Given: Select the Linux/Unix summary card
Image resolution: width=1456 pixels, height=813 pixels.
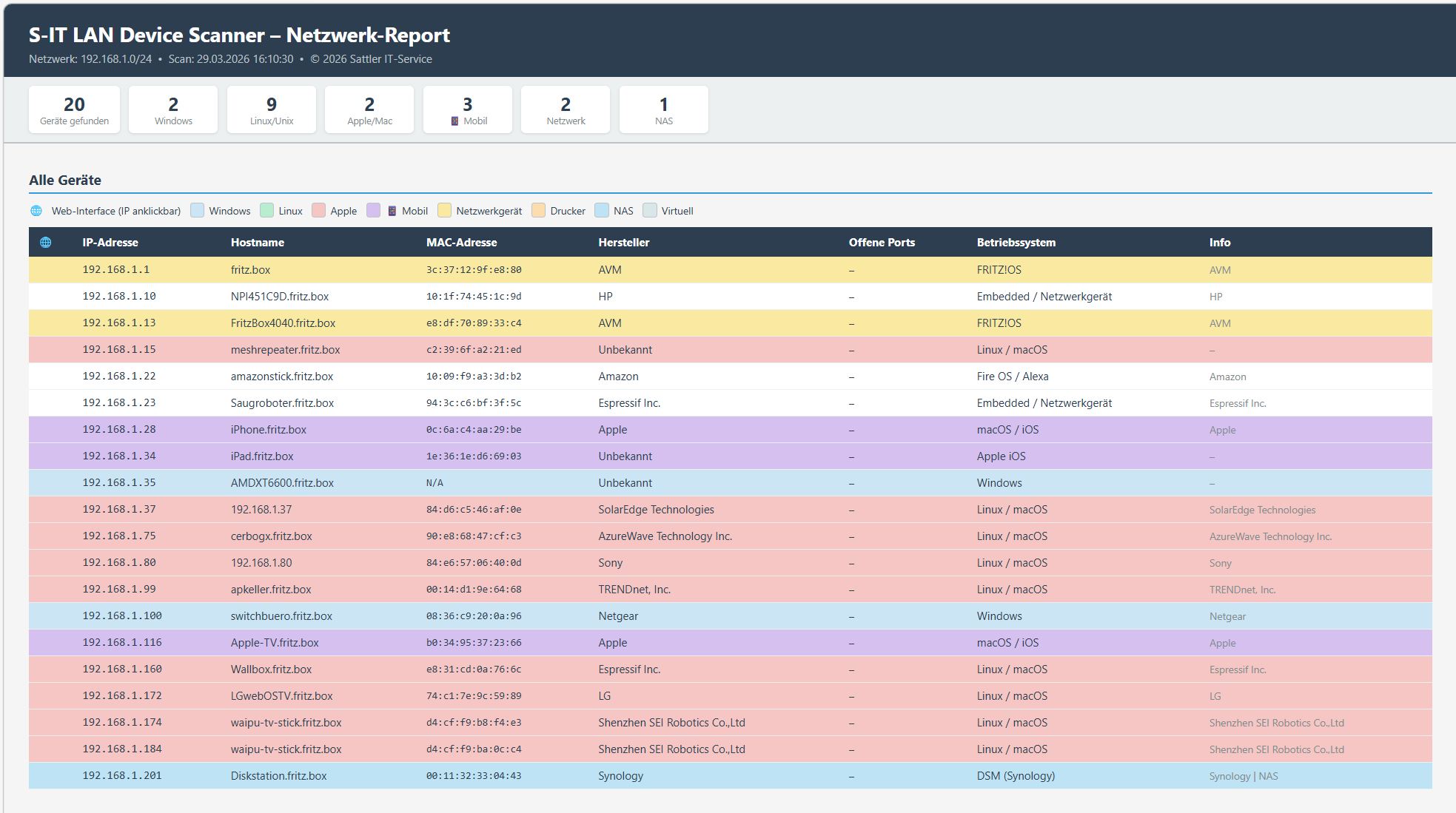Looking at the screenshot, I should (x=272, y=109).
